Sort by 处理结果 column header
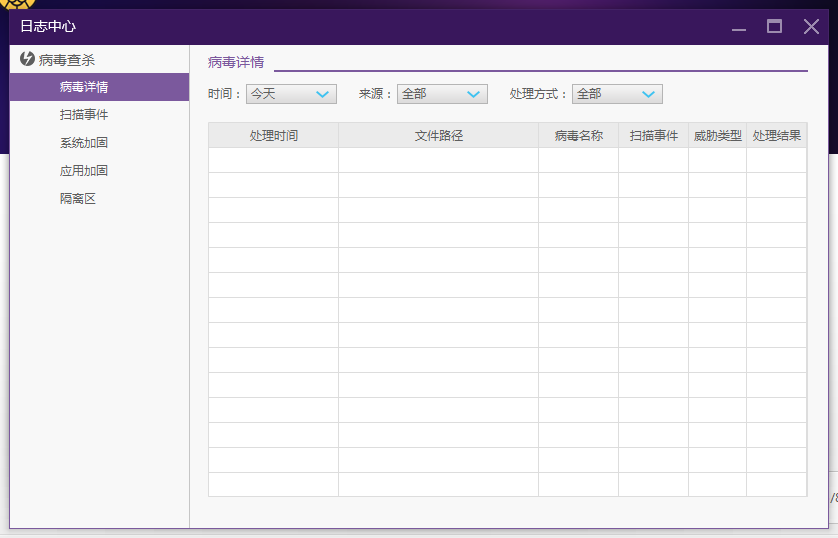The height and width of the screenshot is (538, 838). pyautogui.click(x=777, y=136)
